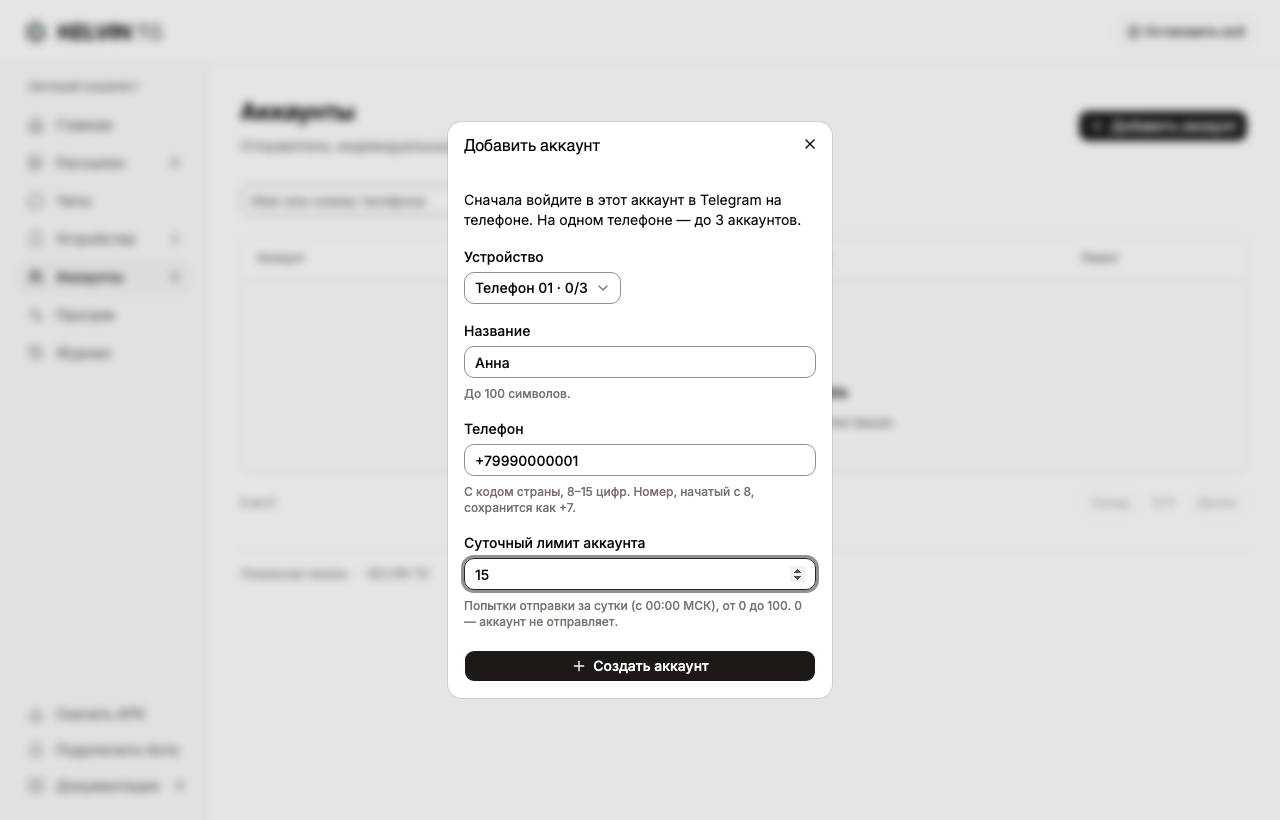Click the Суточный лимит аккаунта number field
The image size is (1280, 820).
[x=640, y=574]
